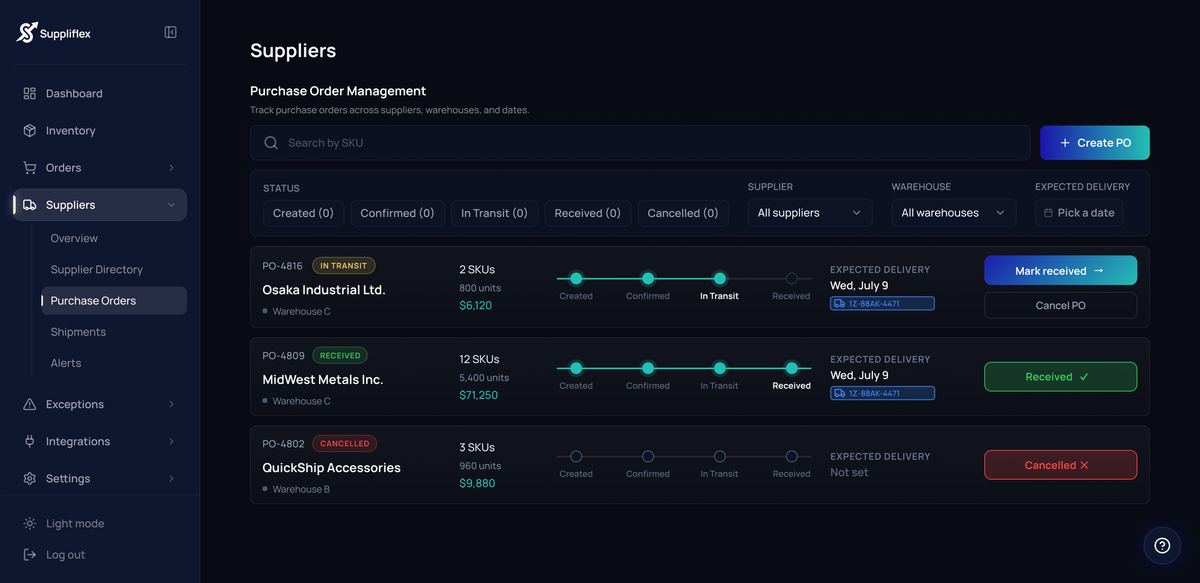Image resolution: width=1200 pixels, height=583 pixels.
Task: Click the Dashboard grid icon
Action: click(x=29, y=93)
